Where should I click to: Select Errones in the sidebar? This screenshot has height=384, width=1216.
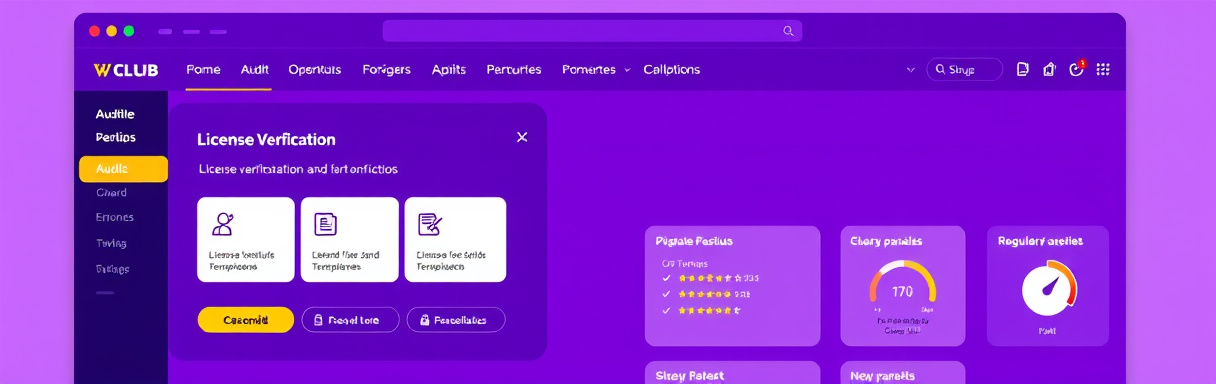pyautogui.click(x=115, y=217)
